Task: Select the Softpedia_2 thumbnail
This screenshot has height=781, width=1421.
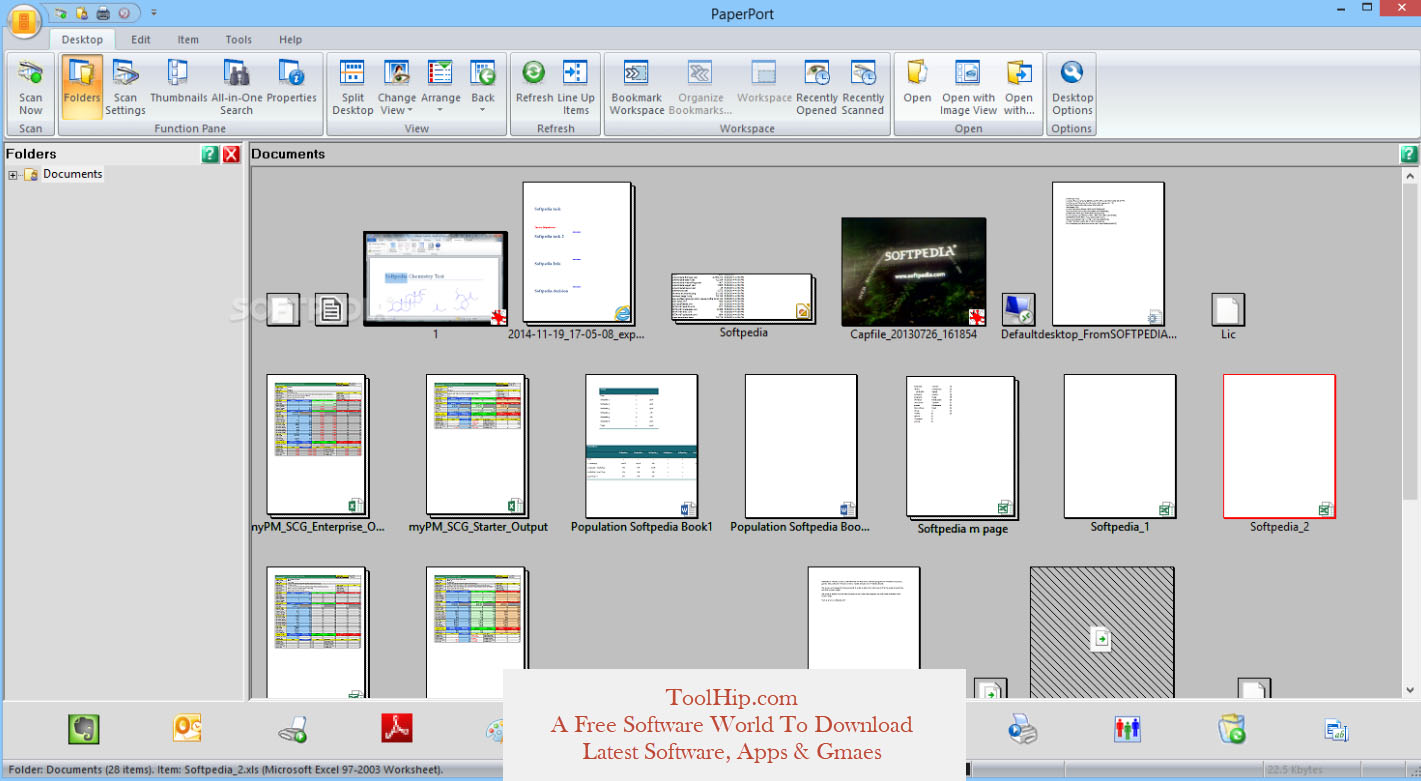Action: pyautogui.click(x=1279, y=446)
